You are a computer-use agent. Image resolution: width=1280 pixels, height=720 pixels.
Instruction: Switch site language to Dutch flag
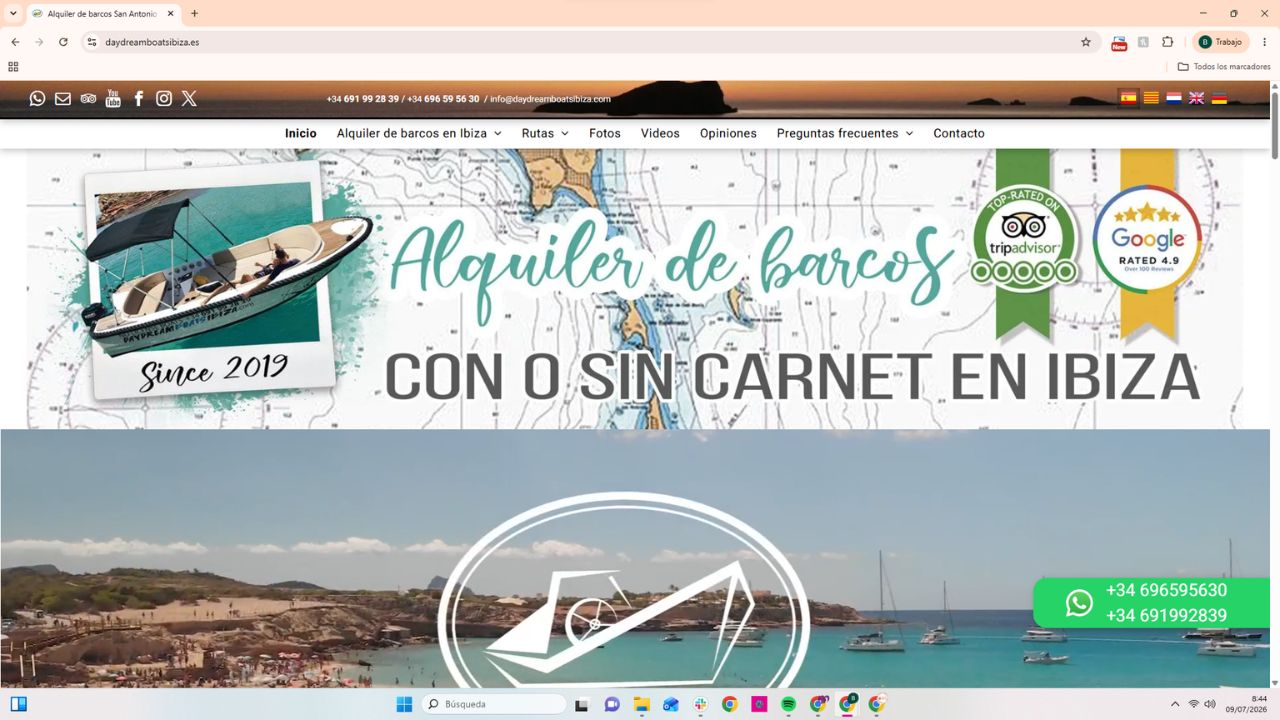click(x=1174, y=98)
